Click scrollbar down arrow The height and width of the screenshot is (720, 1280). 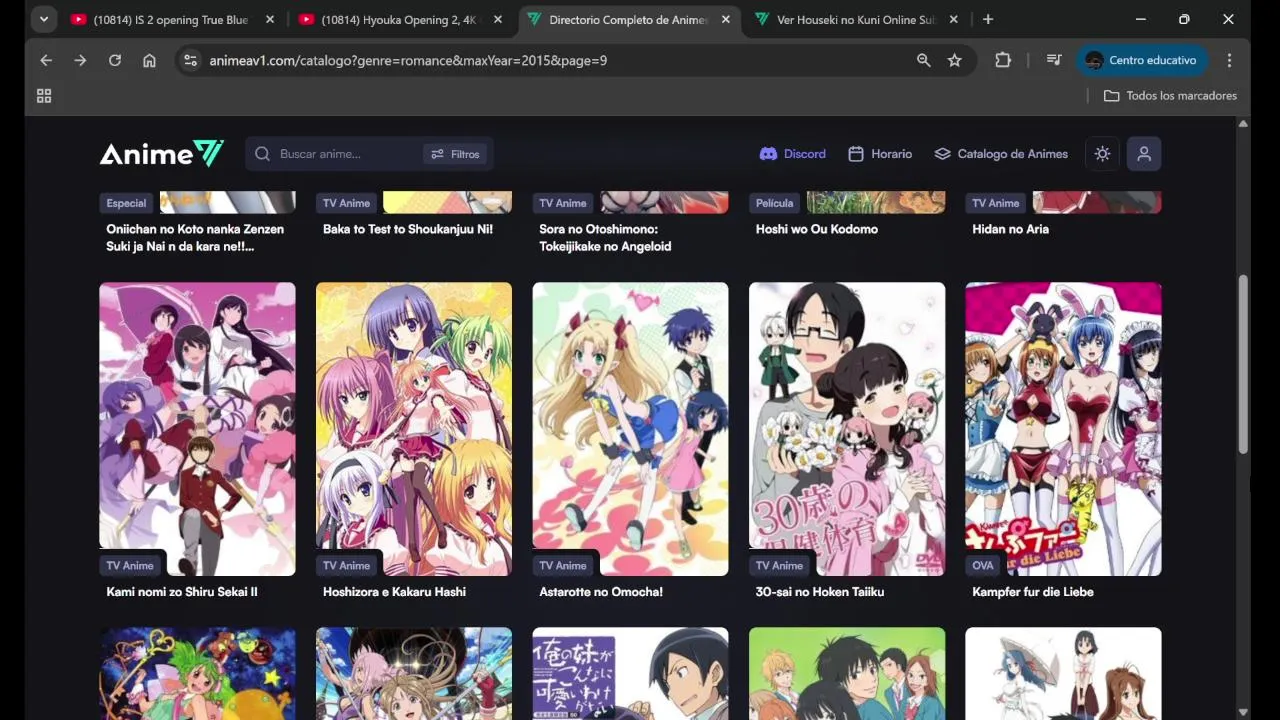[x=1243, y=712]
